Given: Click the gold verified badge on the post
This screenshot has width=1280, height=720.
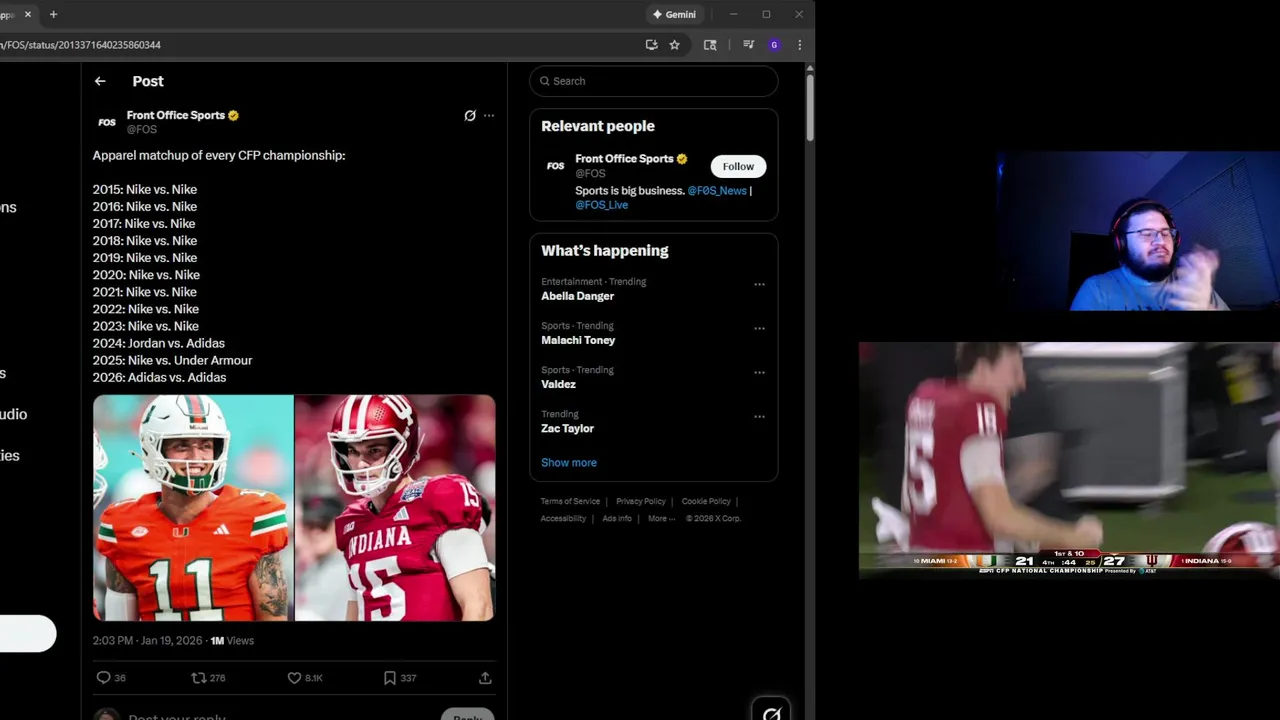Looking at the screenshot, I should (x=233, y=116).
